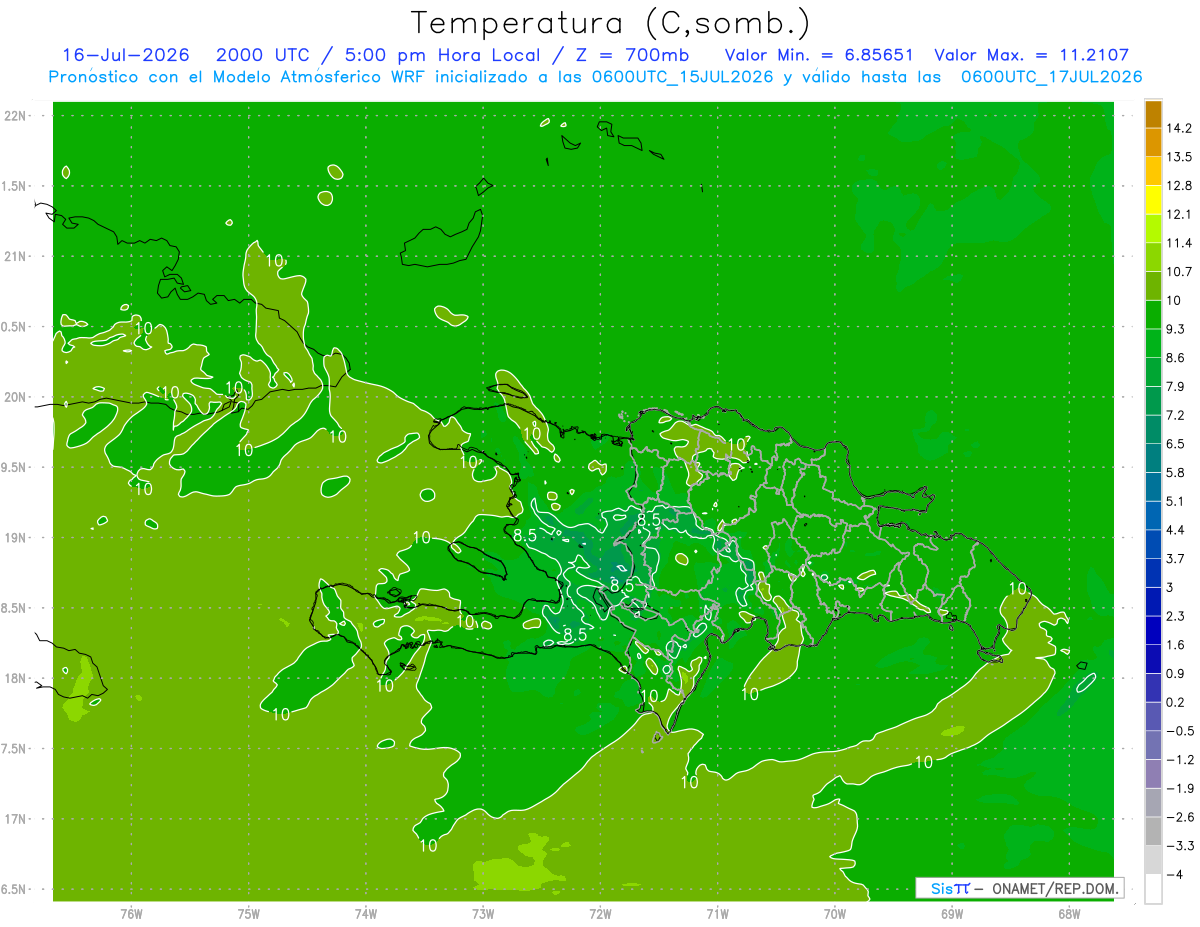
Task: Click the "11.4" colorbar value
Action: point(1178,243)
